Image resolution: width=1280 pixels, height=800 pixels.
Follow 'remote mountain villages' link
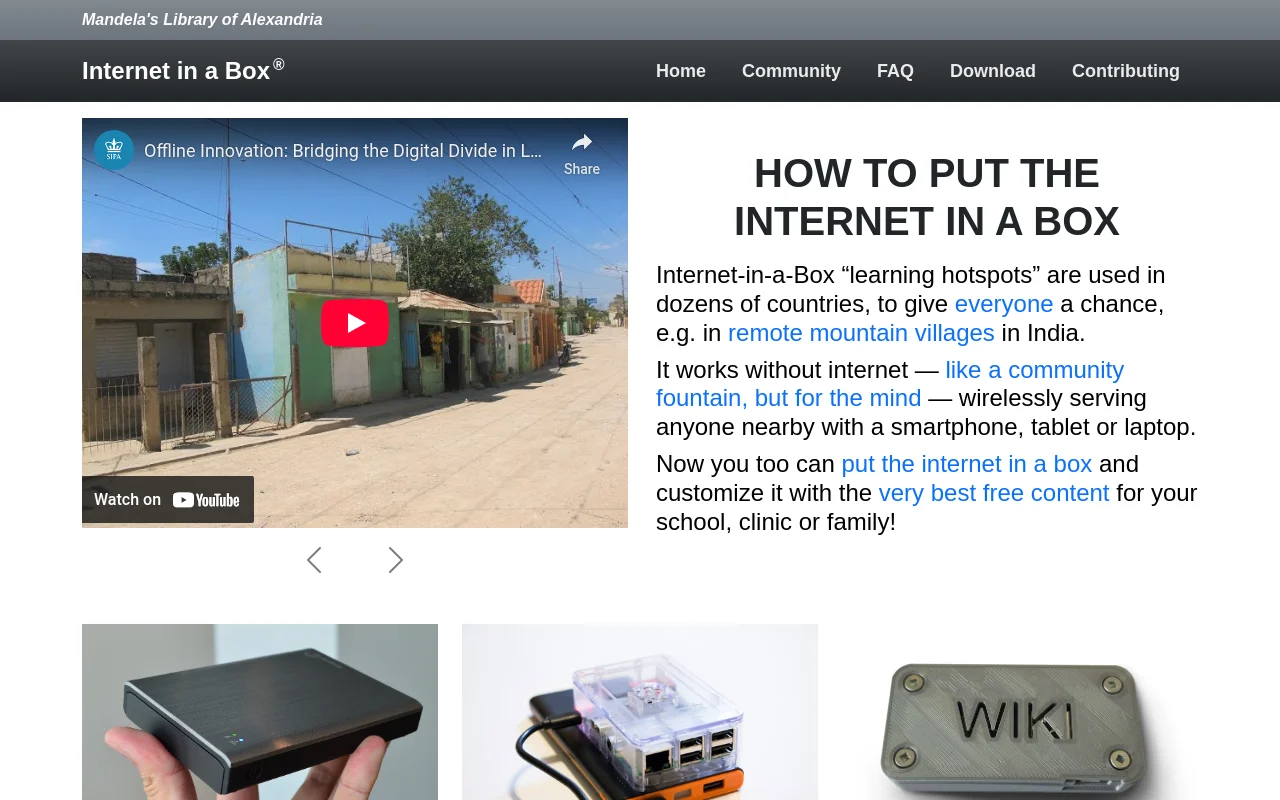tap(861, 333)
